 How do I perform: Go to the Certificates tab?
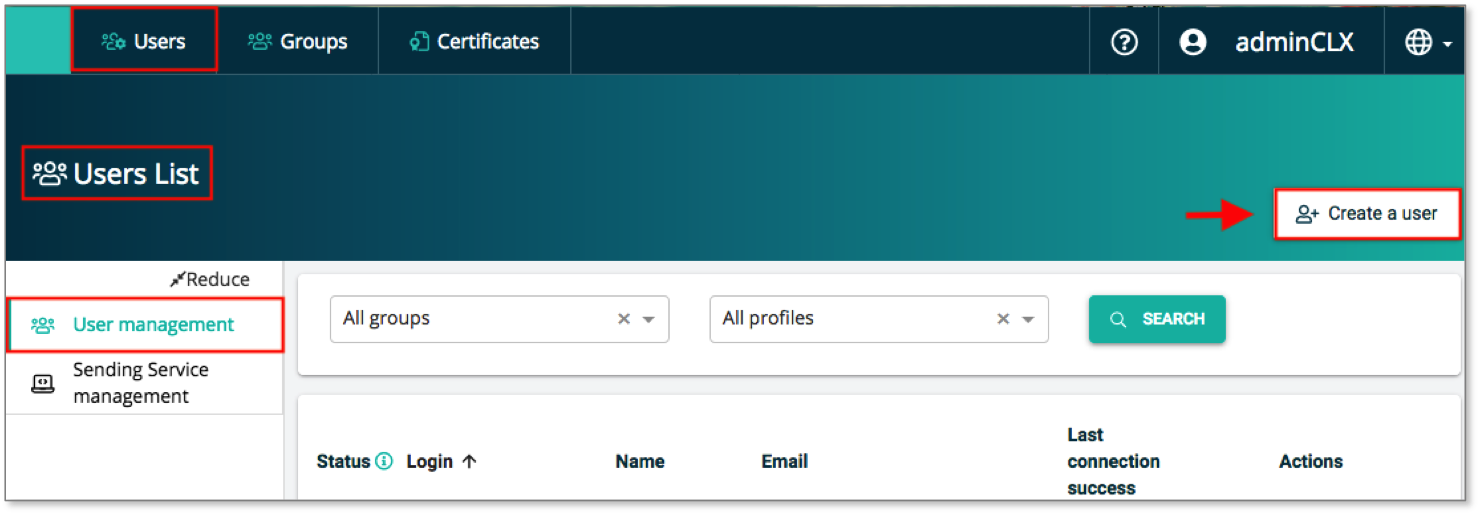click(474, 41)
